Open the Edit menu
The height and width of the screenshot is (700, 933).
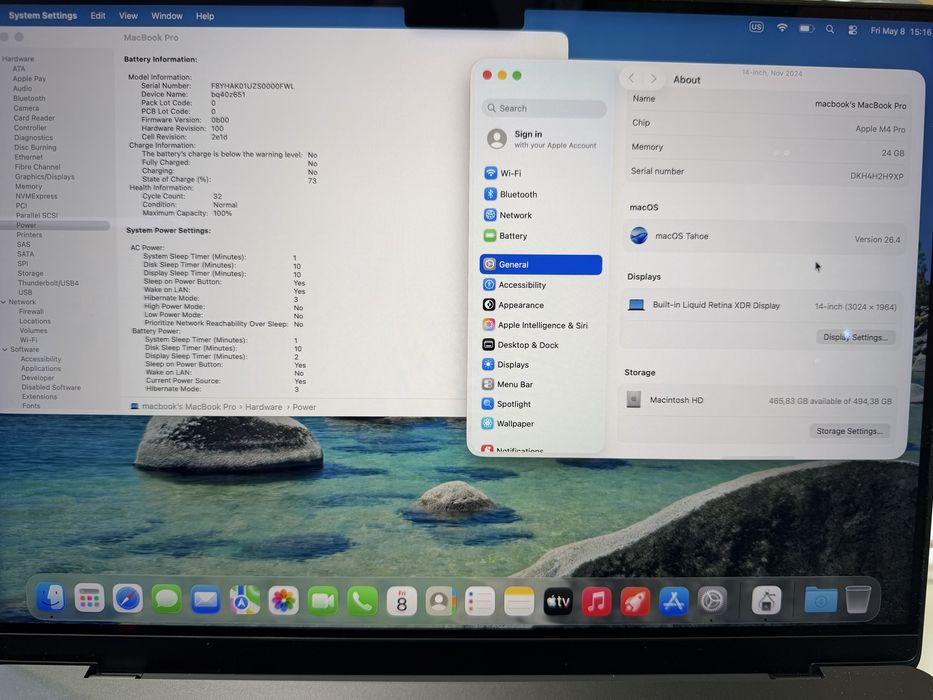pos(98,15)
